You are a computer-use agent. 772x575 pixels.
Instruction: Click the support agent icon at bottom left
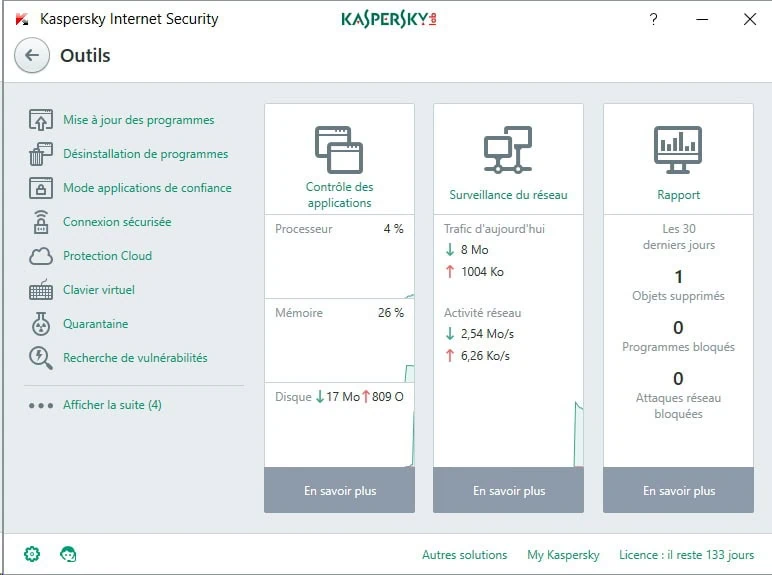pyautogui.click(x=68, y=554)
